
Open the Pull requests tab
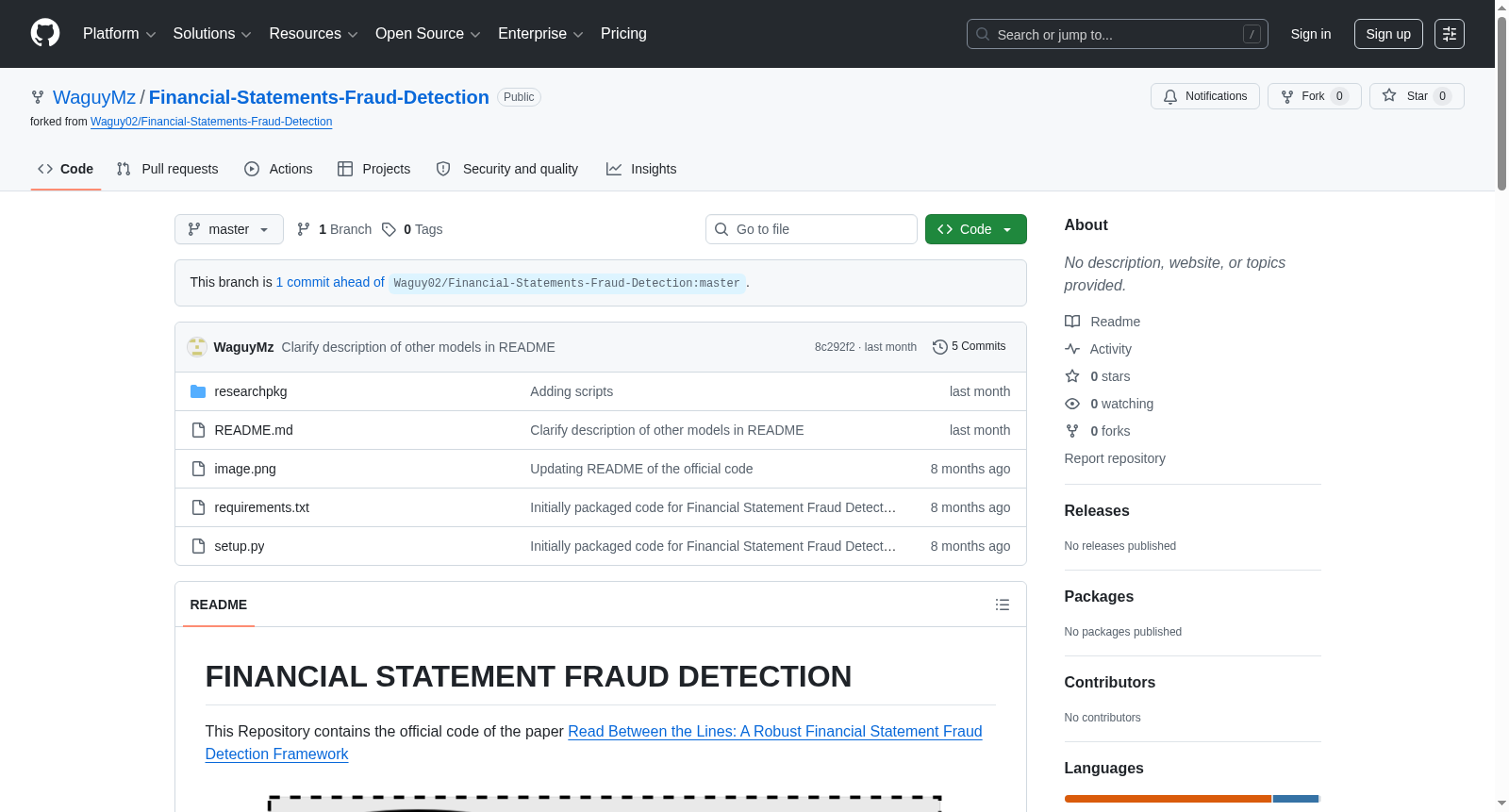(x=167, y=169)
